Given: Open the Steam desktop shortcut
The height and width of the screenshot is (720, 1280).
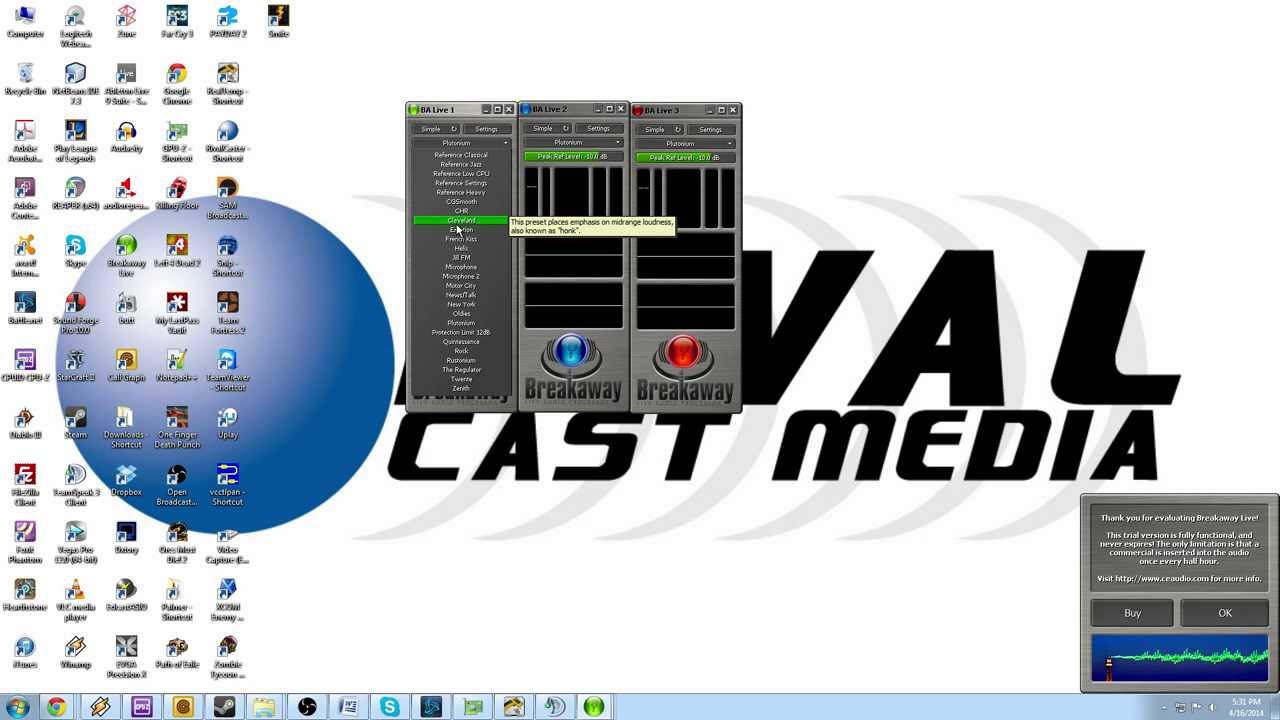Looking at the screenshot, I should pyautogui.click(x=75, y=422).
